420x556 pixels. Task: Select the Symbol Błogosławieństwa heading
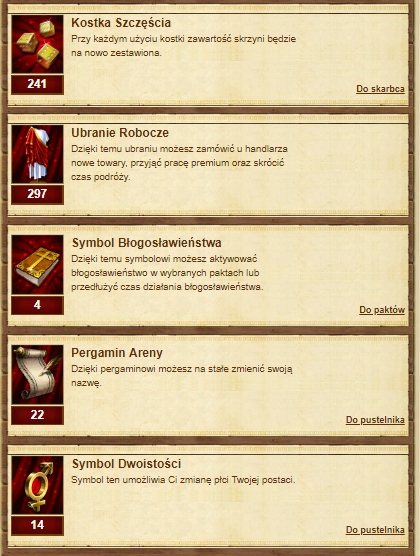[x=147, y=243]
